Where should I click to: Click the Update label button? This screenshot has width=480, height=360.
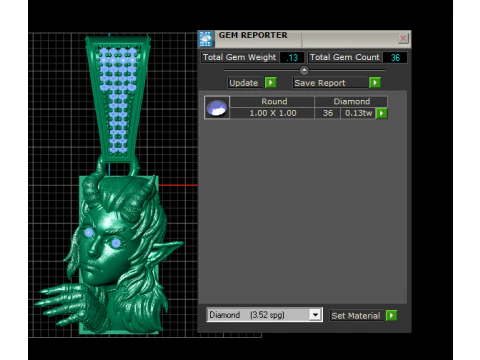[x=245, y=83]
